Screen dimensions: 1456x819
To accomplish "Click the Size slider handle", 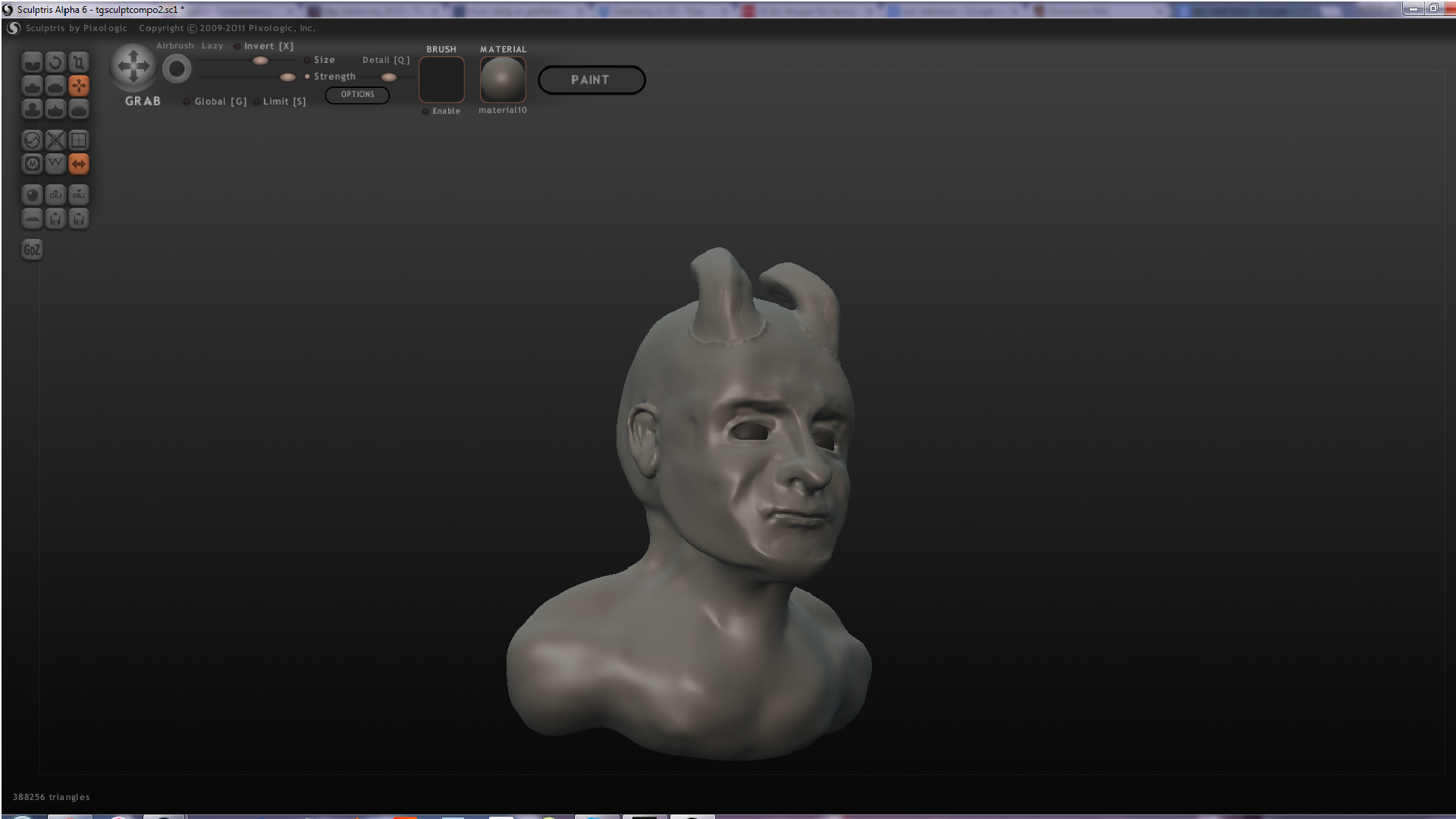I will (x=260, y=61).
